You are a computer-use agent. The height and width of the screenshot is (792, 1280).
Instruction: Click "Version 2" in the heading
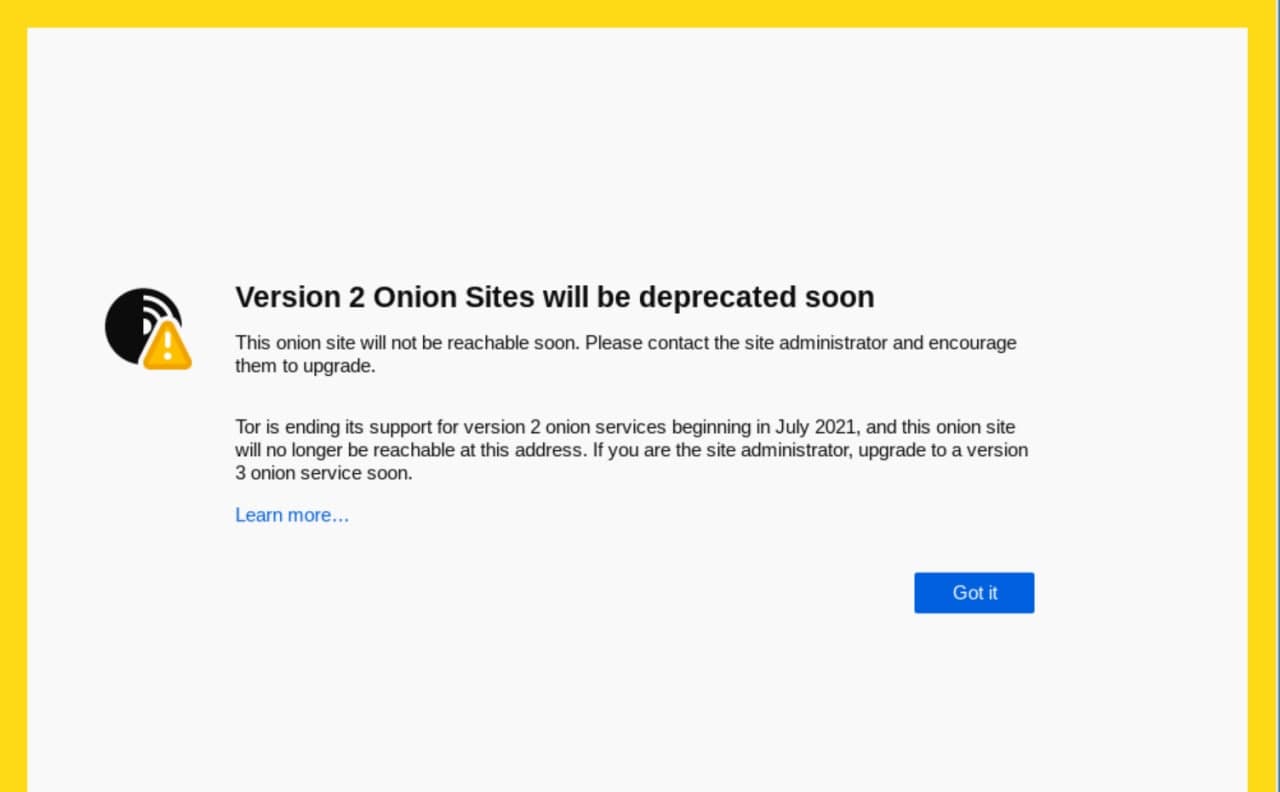(x=300, y=297)
